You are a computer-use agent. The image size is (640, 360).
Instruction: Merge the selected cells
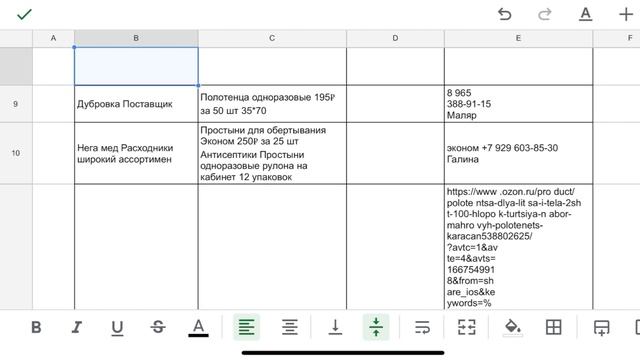(x=467, y=327)
